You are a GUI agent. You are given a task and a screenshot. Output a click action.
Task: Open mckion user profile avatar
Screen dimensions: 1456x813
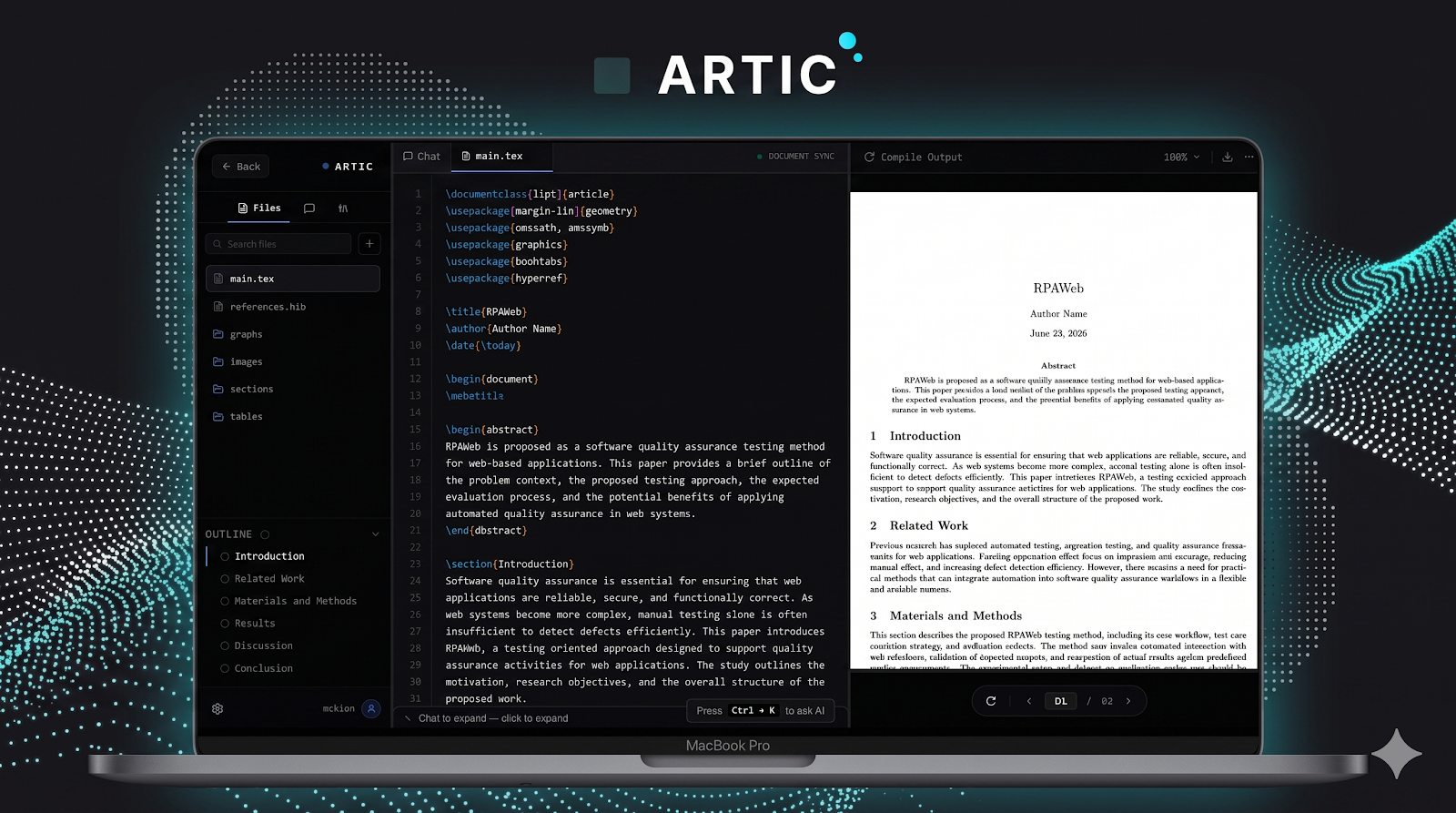pyautogui.click(x=371, y=708)
